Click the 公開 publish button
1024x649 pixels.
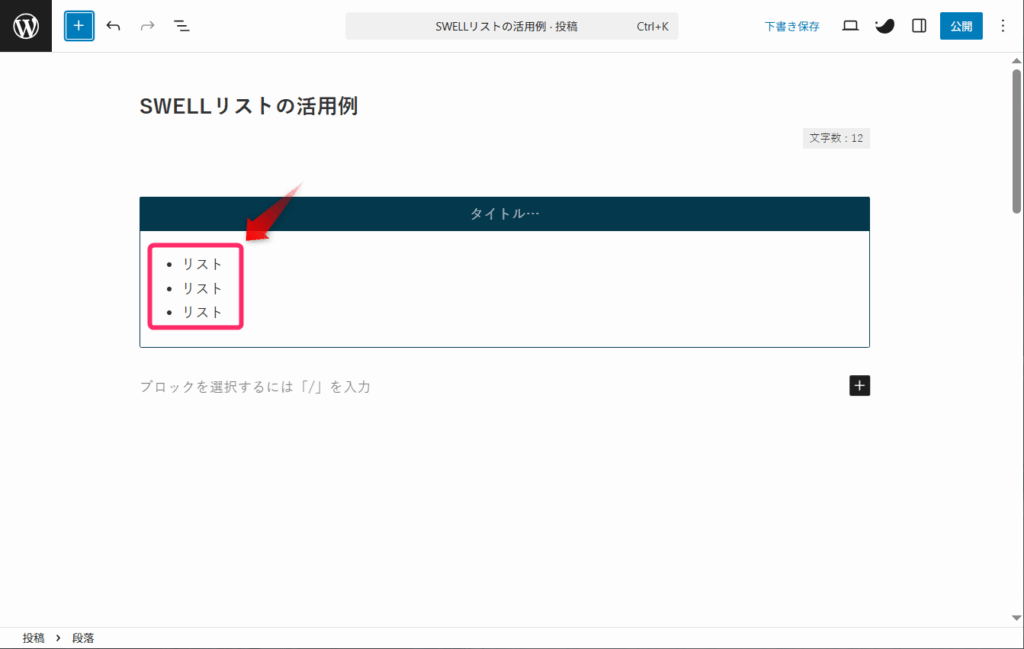[x=961, y=26]
